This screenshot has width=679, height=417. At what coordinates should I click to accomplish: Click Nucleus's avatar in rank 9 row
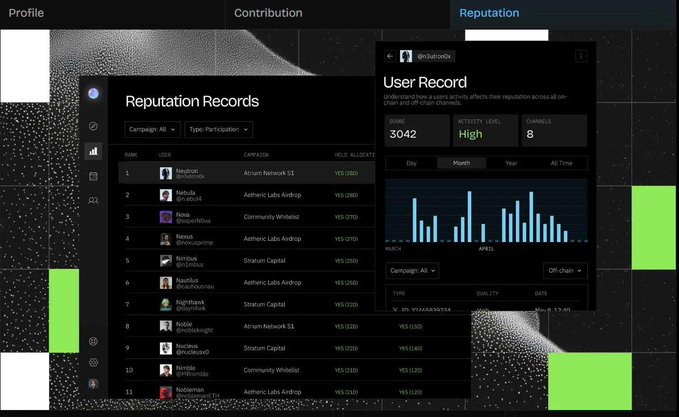(165, 349)
